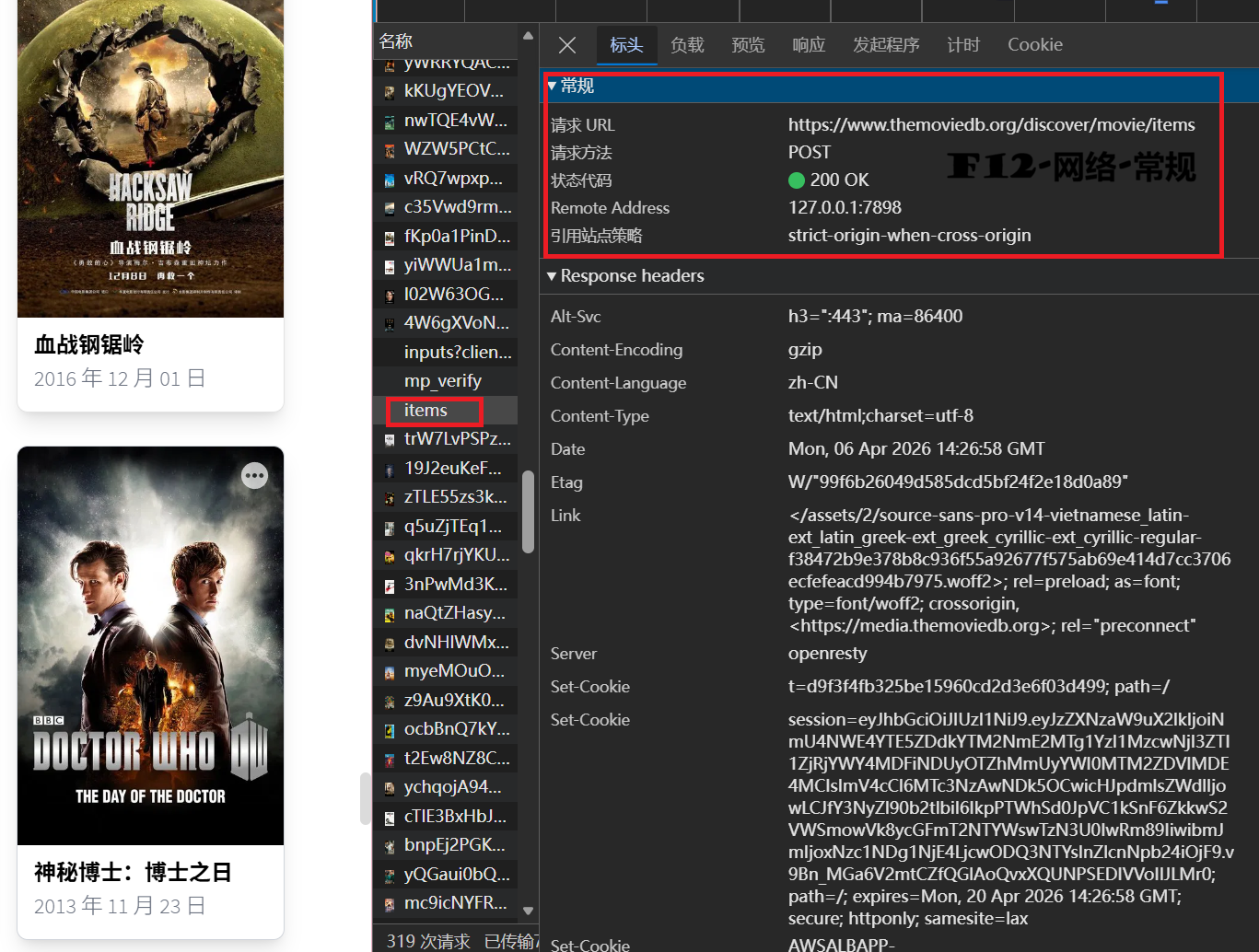
Task: Open the Doctor Who poster
Action: click(x=150, y=645)
